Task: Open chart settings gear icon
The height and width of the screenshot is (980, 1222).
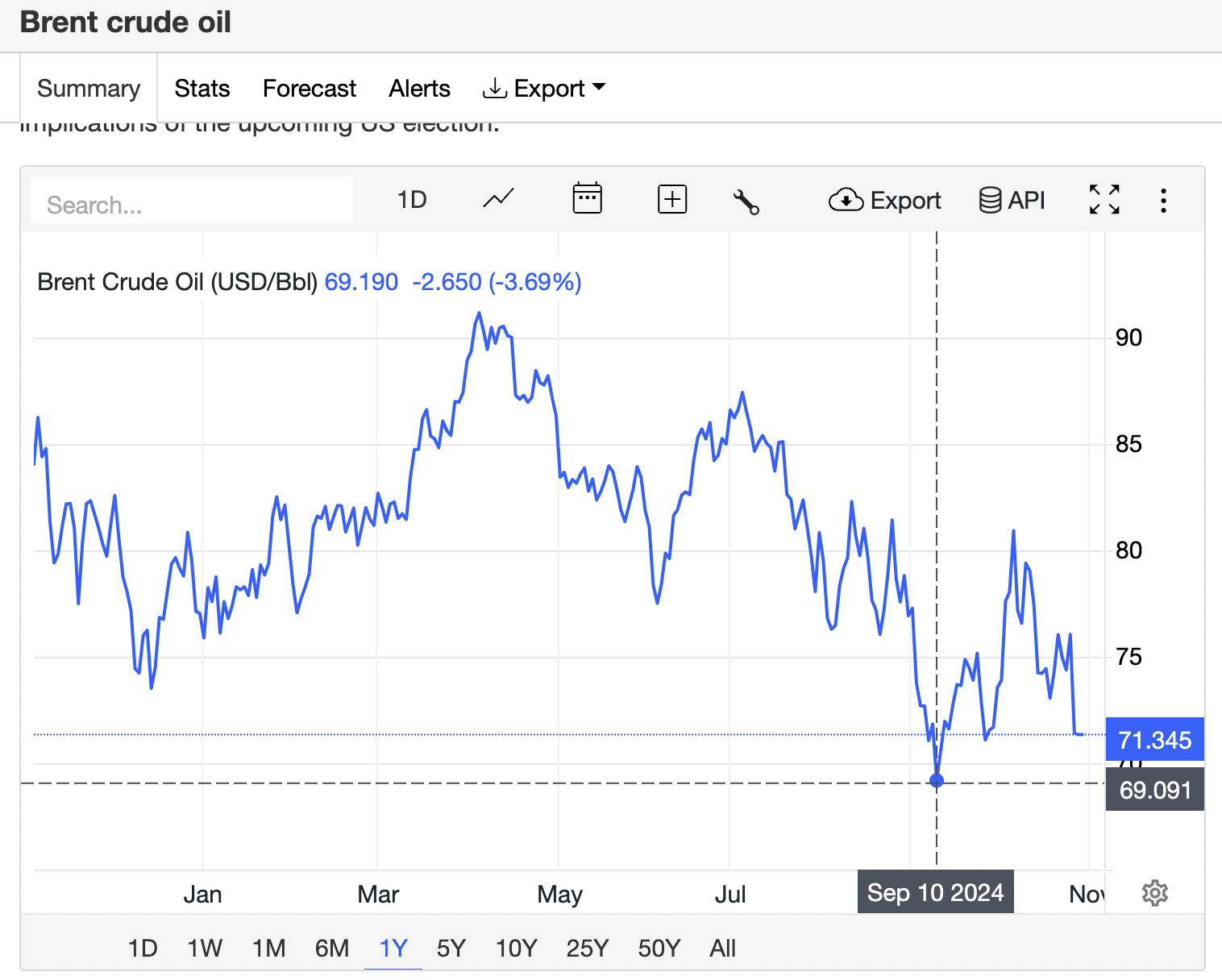Action: pos(1155,893)
